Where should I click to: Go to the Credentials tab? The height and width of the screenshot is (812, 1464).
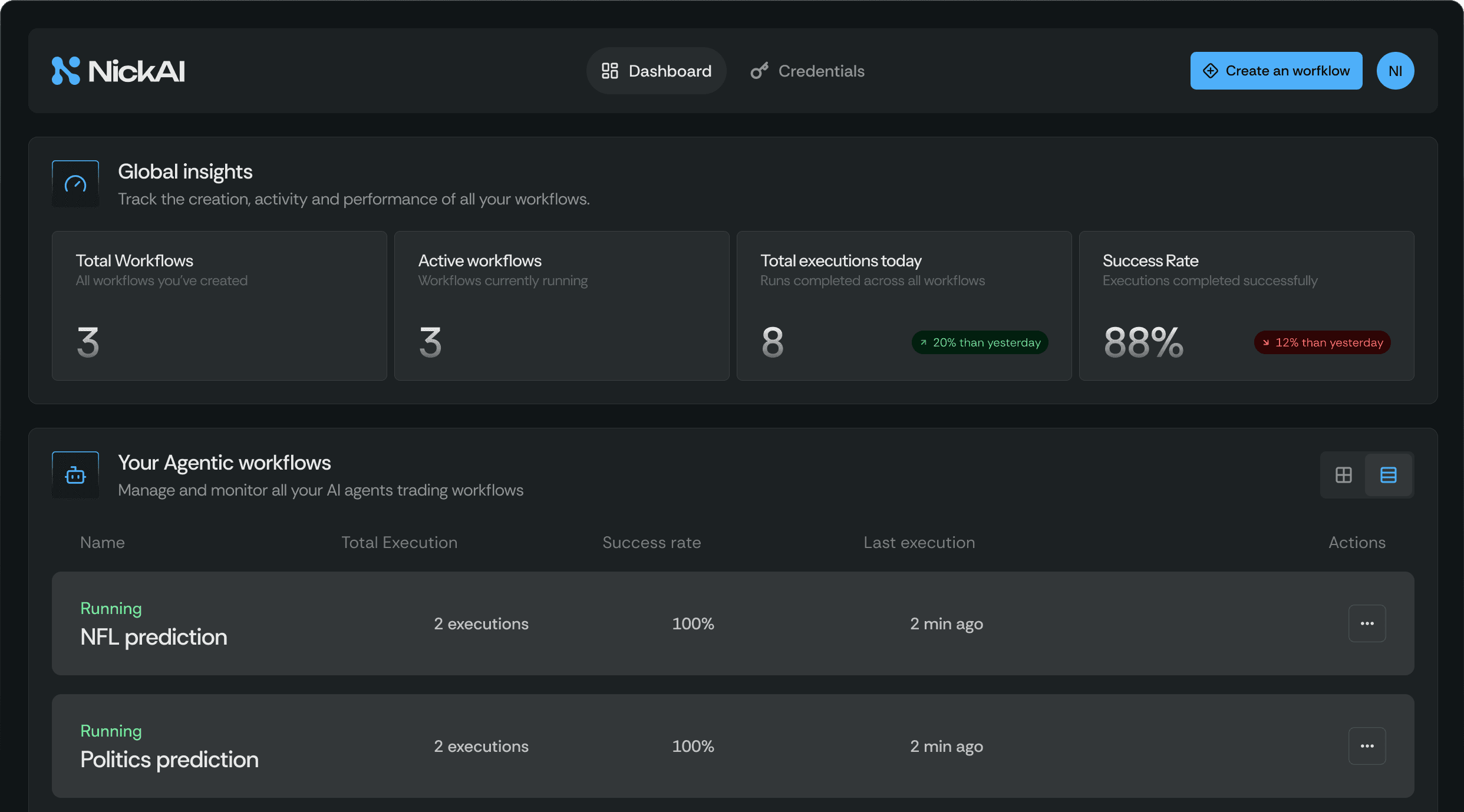[807, 71]
